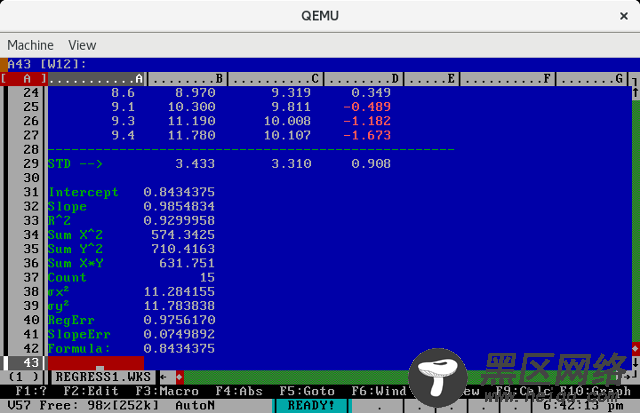Click the A43 [W12] cell reference line
Screen dimensions: 640x413
coord(47,64)
